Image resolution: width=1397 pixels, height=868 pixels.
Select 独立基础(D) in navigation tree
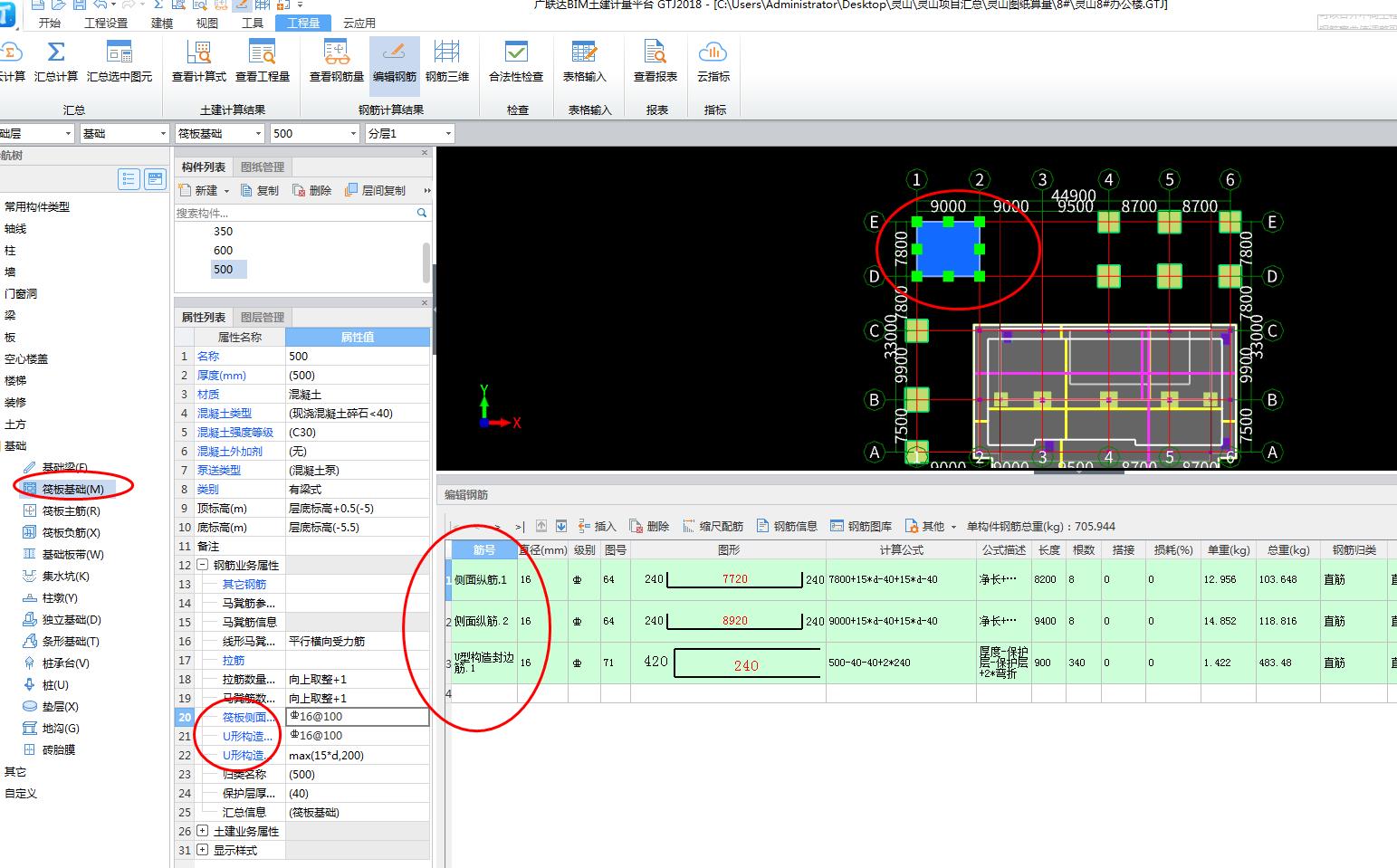[x=71, y=619]
